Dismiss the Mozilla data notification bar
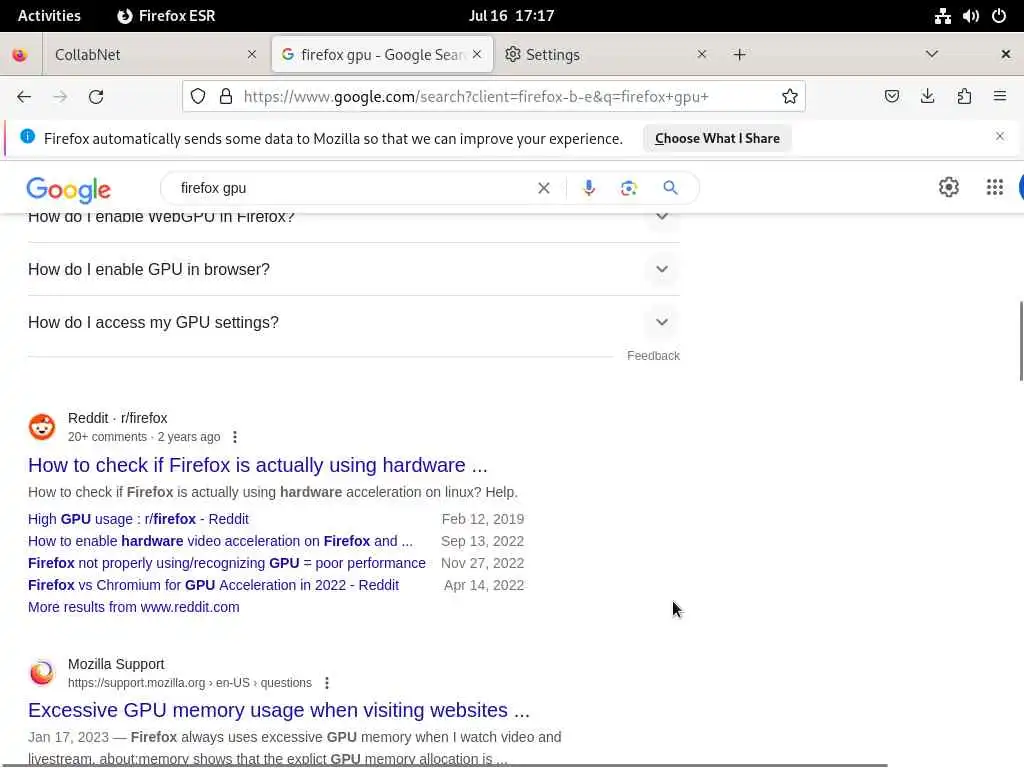The width and height of the screenshot is (1024, 768). pos(999,136)
